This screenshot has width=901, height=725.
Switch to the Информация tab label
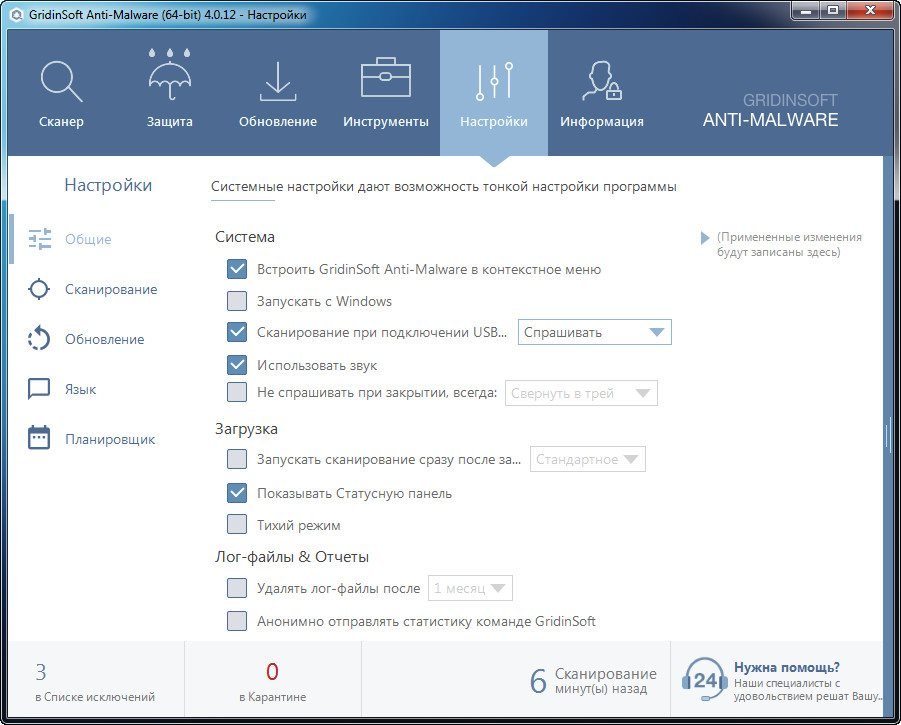pos(602,122)
